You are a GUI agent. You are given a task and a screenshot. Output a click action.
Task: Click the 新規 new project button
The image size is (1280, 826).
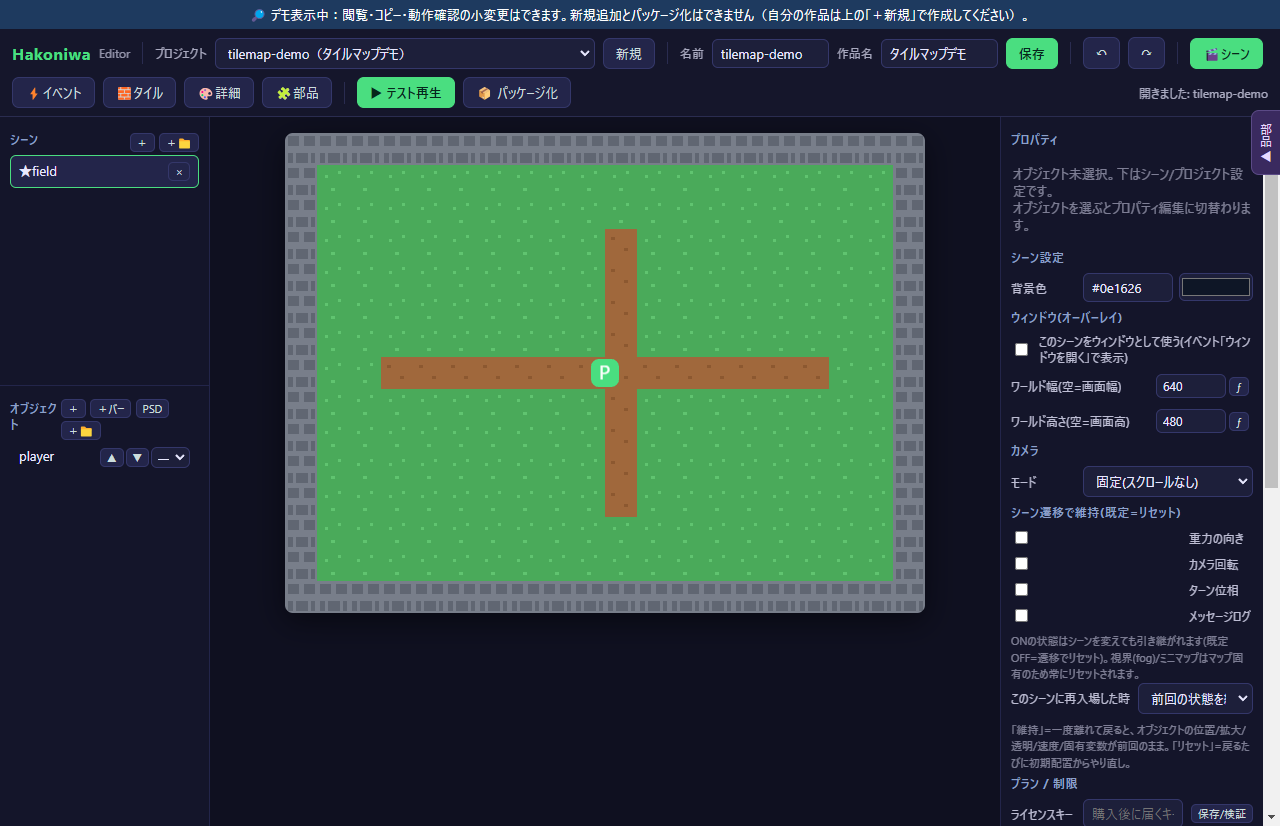629,54
